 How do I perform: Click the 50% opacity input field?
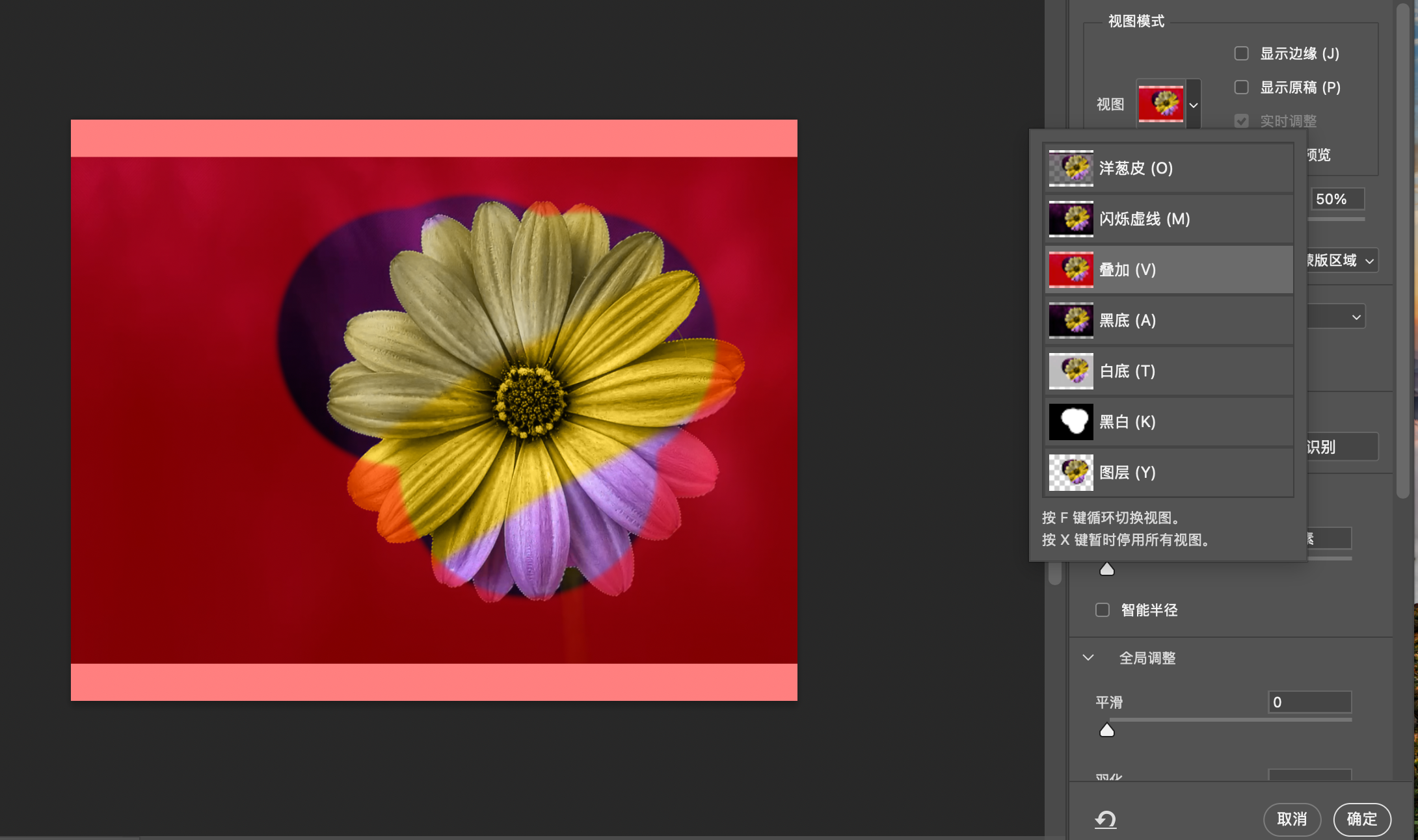(x=1337, y=199)
